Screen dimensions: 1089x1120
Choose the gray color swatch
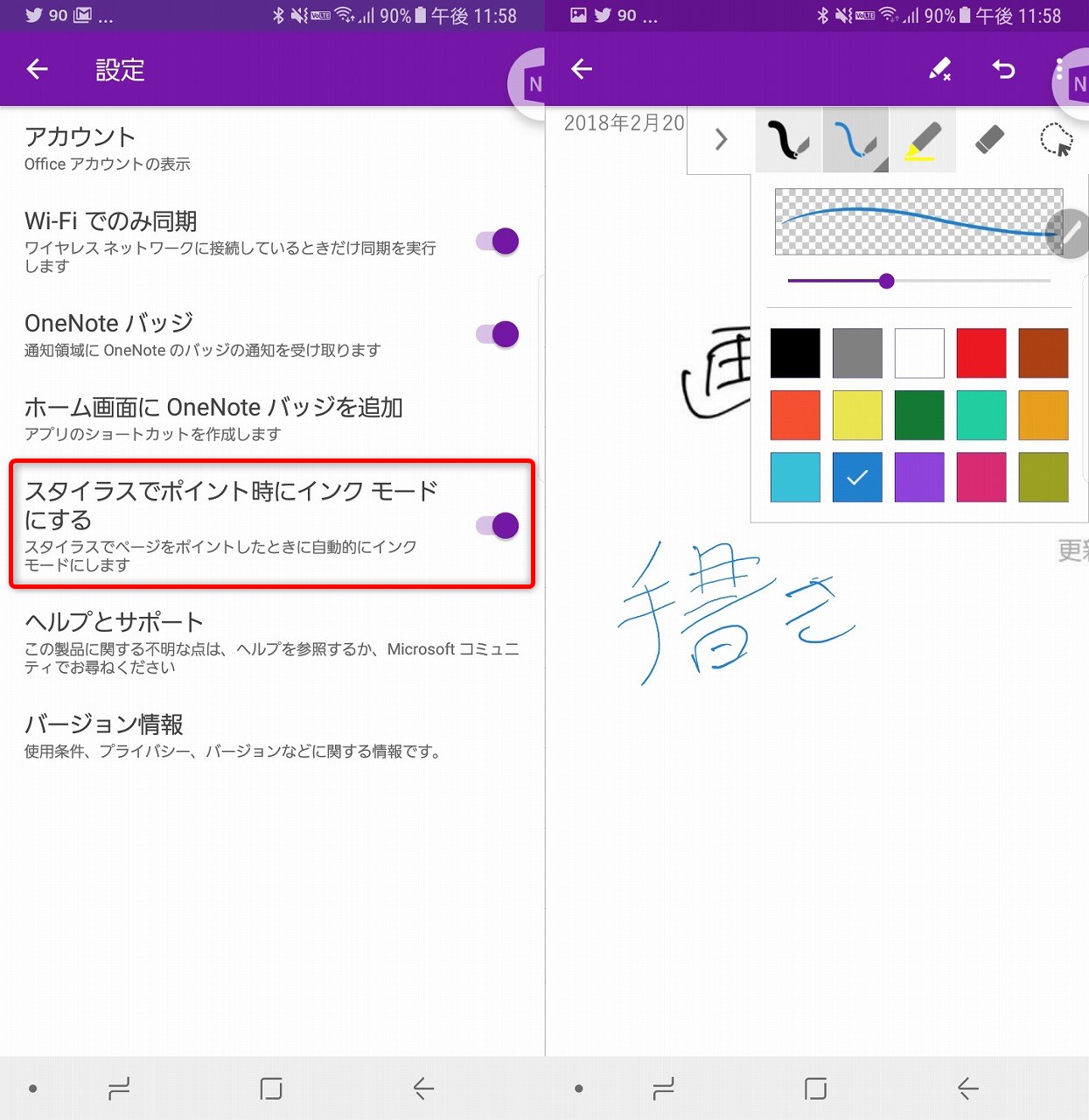pos(857,353)
